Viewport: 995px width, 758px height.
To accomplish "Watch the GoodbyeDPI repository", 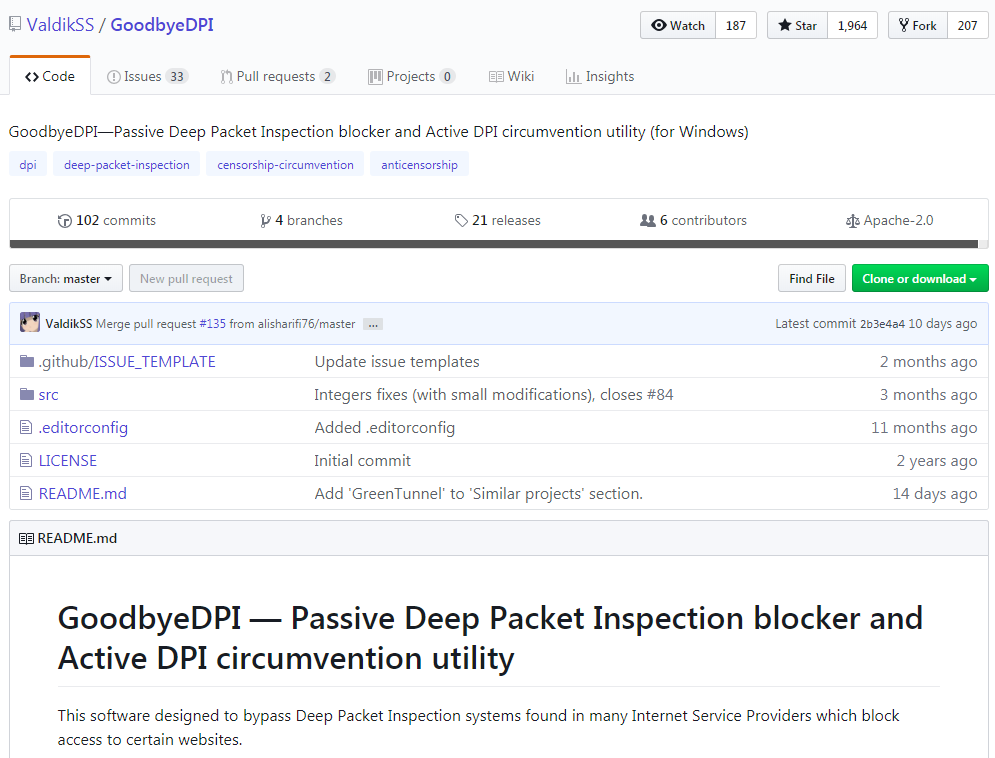I will [x=677, y=25].
